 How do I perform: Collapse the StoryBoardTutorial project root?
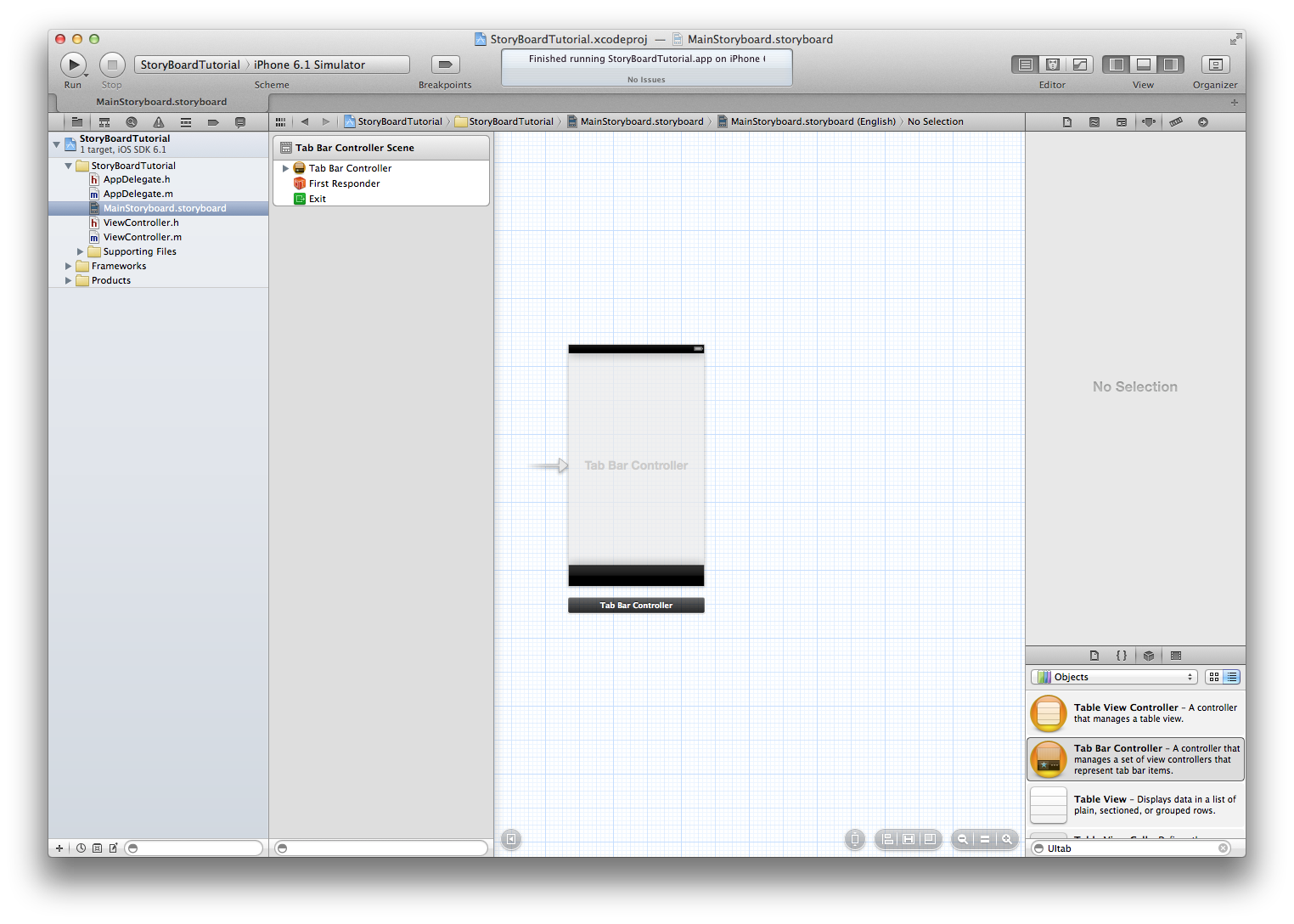57,144
